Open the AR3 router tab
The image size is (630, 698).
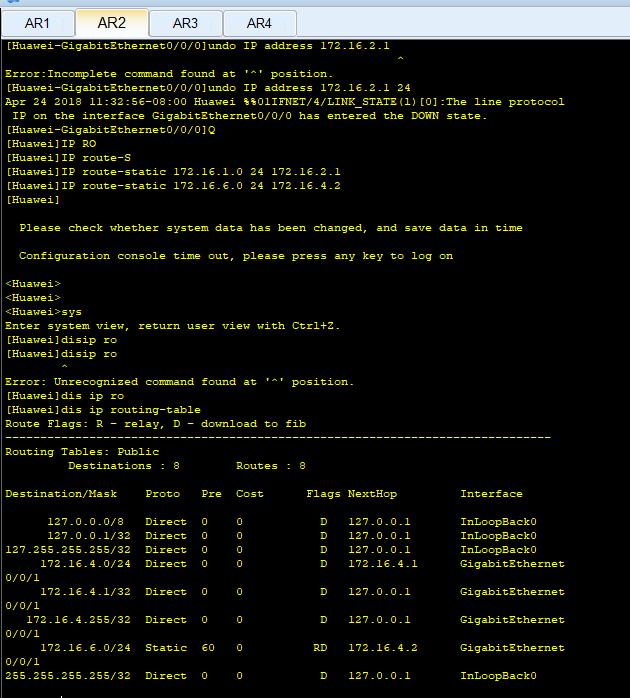pos(185,23)
